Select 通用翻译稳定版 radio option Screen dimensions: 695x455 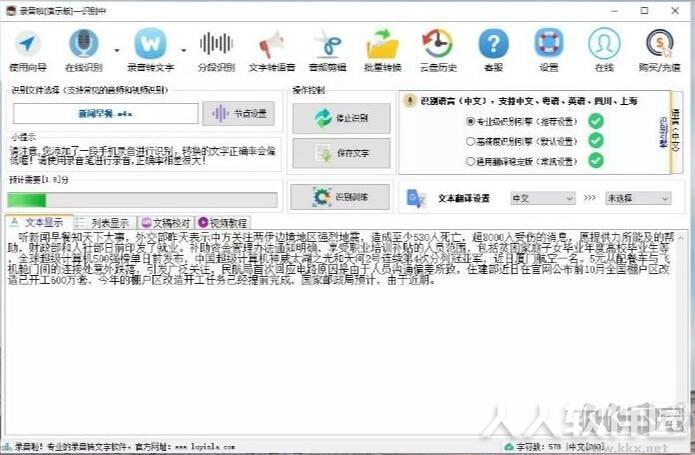click(x=521, y=161)
